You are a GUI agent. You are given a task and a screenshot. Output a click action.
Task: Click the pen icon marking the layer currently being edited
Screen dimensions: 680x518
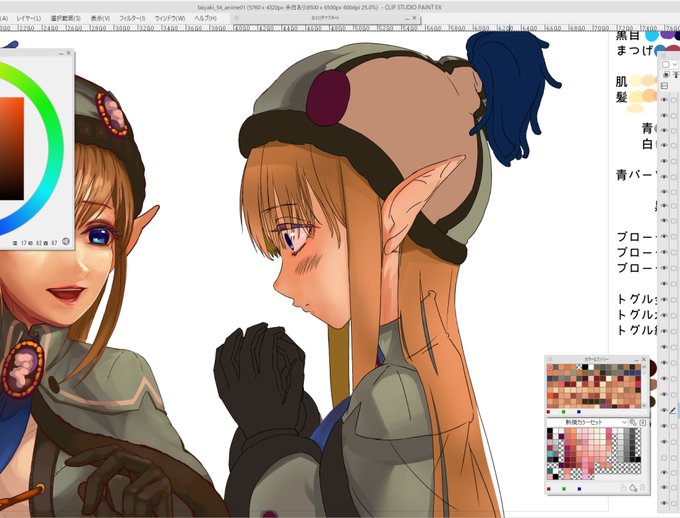coord(673,411)
